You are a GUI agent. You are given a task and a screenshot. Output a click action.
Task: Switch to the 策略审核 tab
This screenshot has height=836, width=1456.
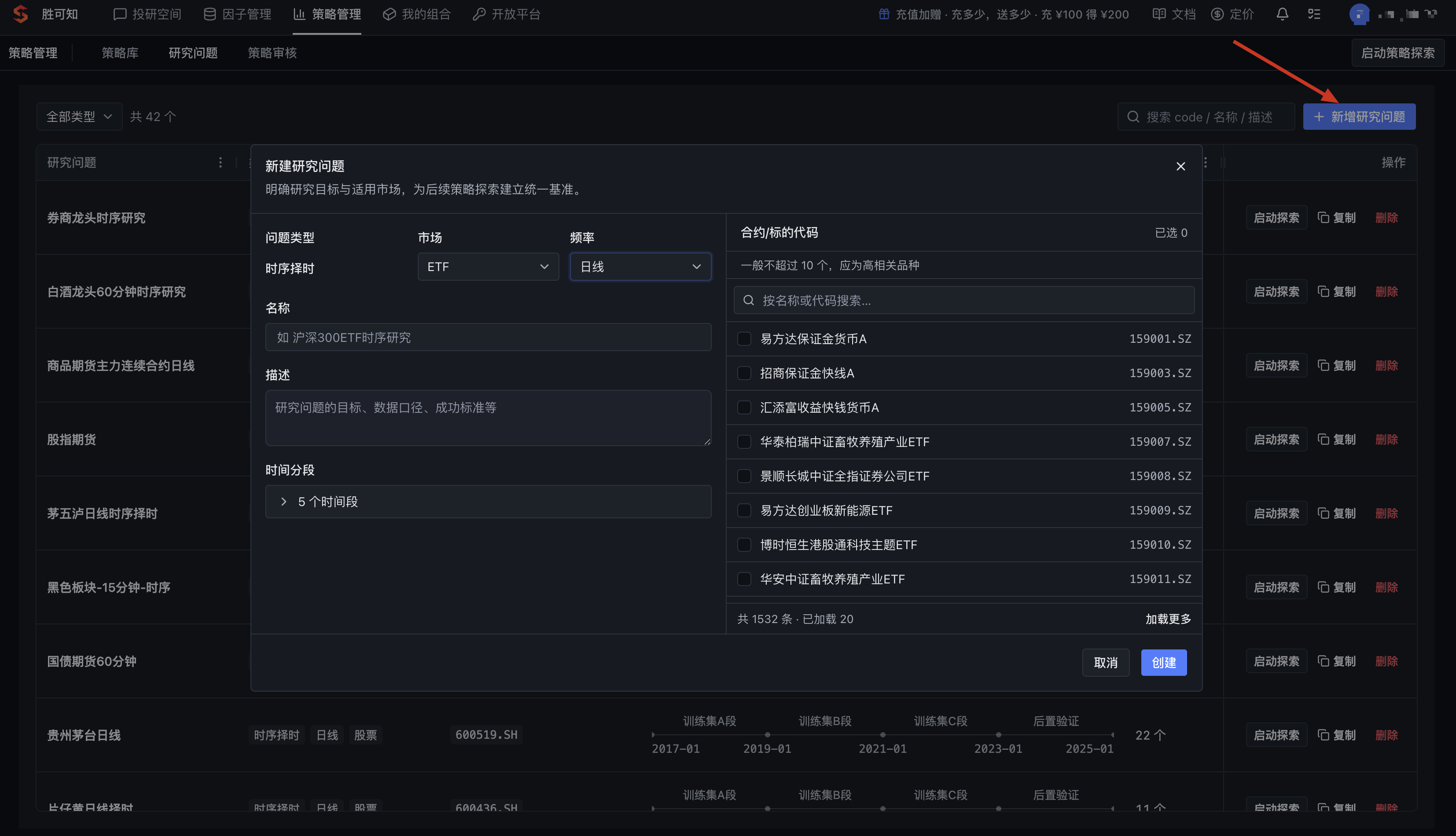pos(272,53)
